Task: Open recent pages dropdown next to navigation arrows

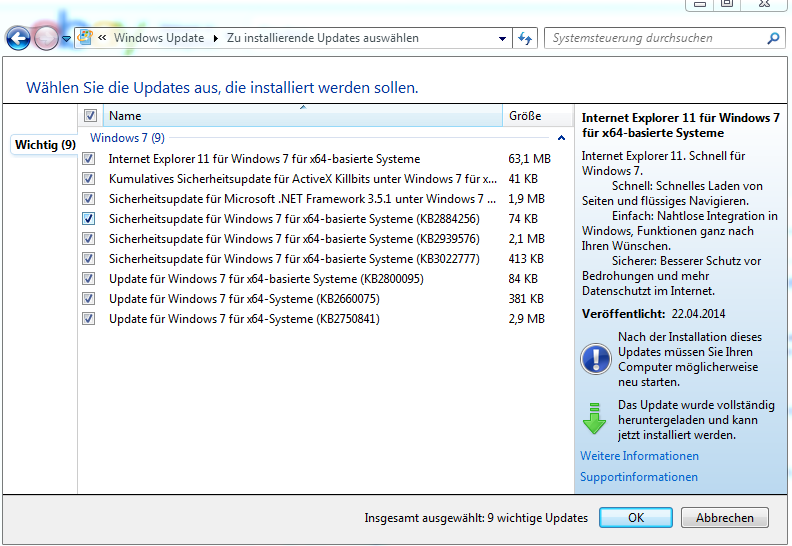Action: click(66, 39)
